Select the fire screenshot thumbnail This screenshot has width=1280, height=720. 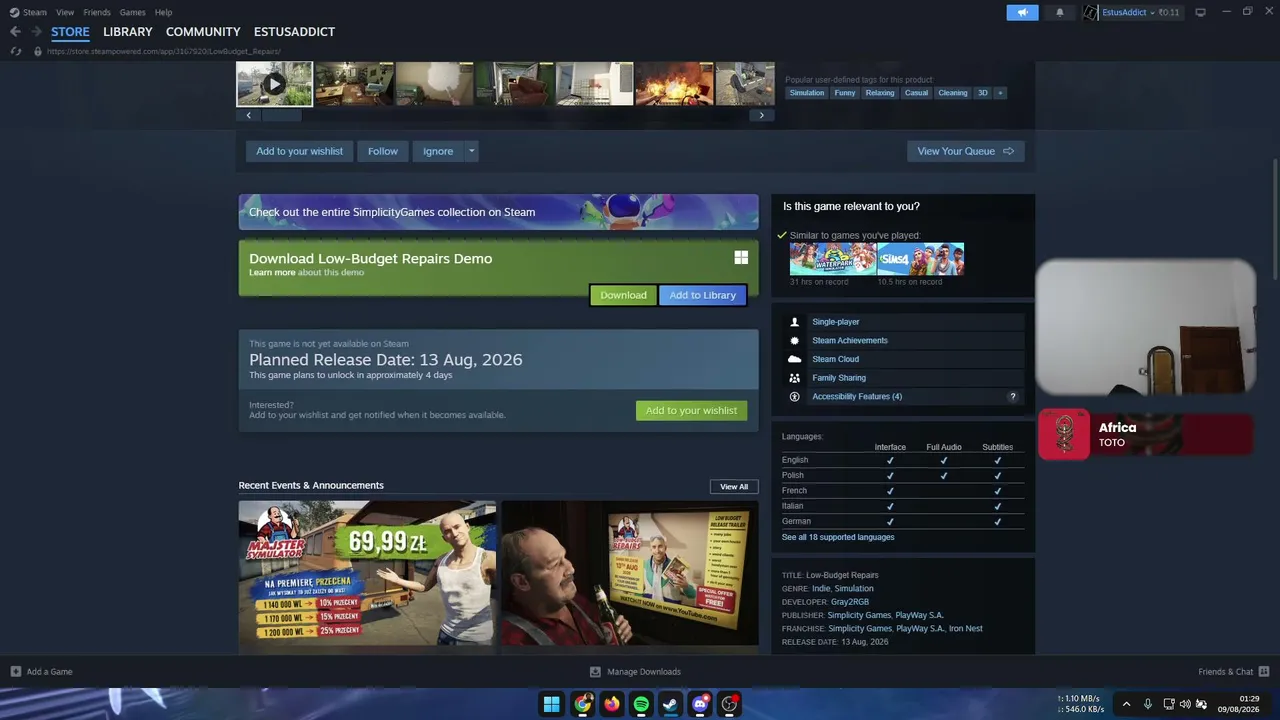click(674, 84)
